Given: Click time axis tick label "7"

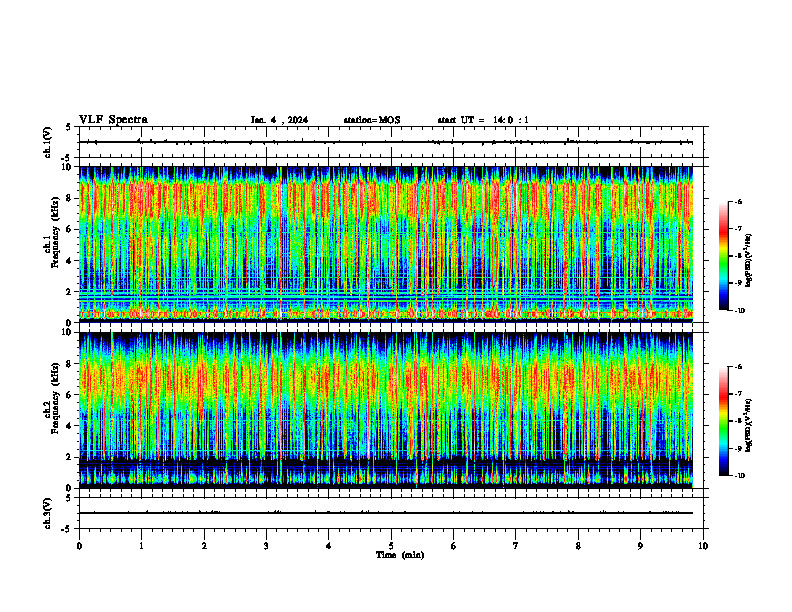Looking at the screenshot, I should 516,546.
